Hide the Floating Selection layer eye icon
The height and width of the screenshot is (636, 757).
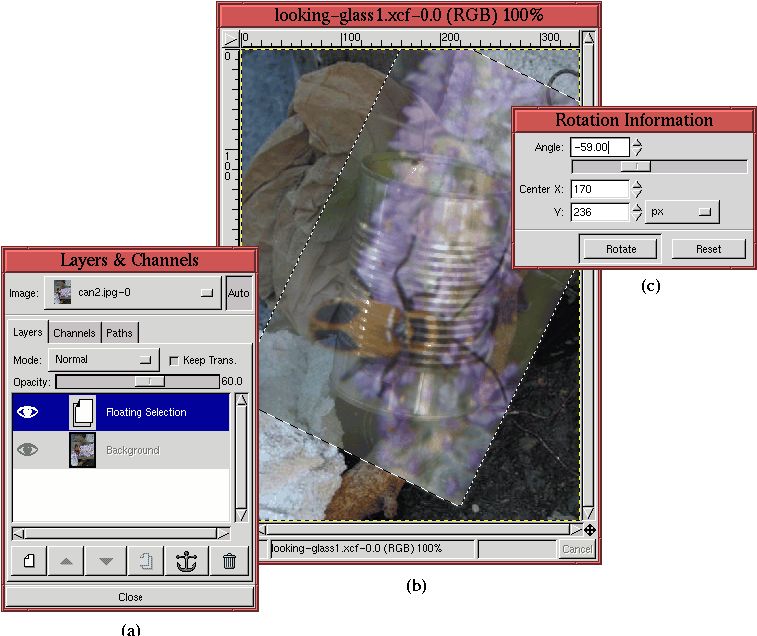(x=28, y=412)
